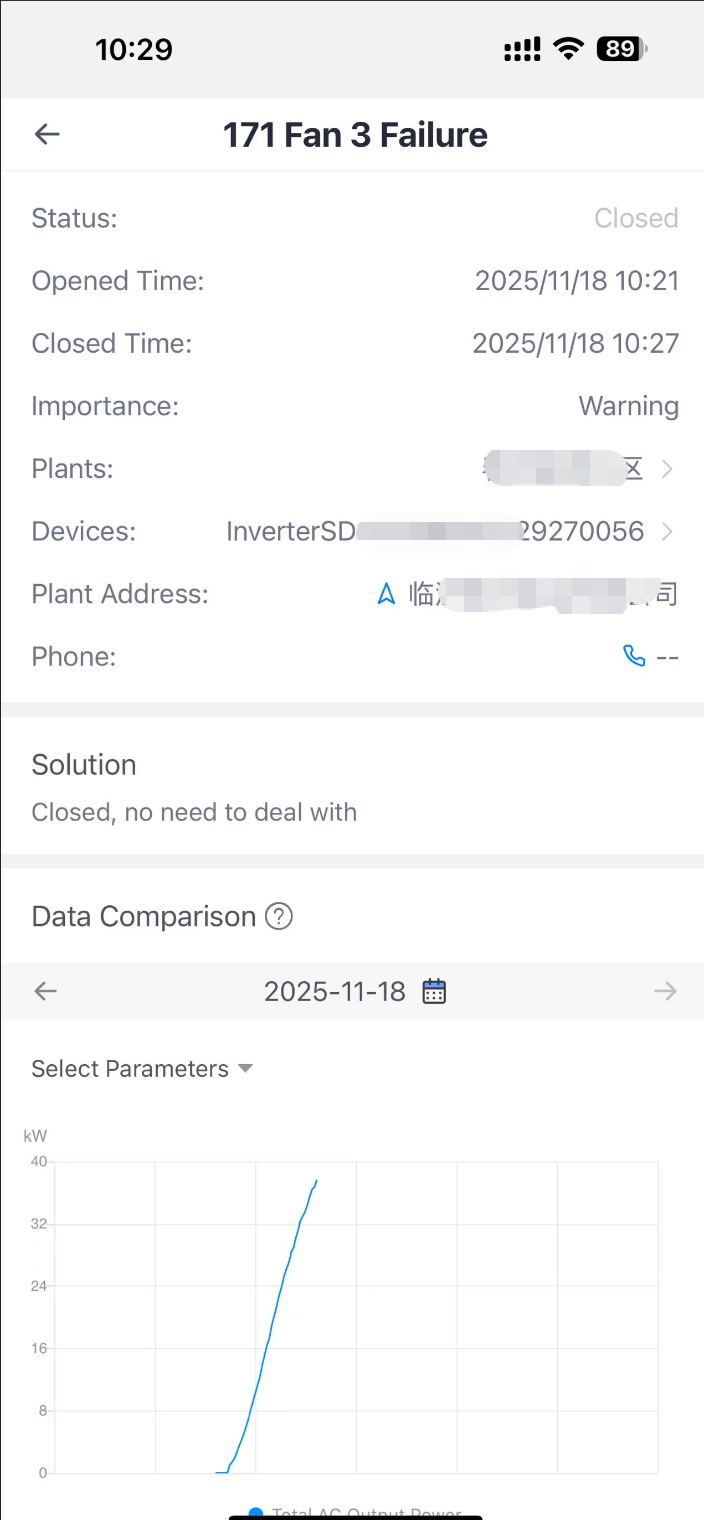Tap the clock time in status bar

click(134, 48)
